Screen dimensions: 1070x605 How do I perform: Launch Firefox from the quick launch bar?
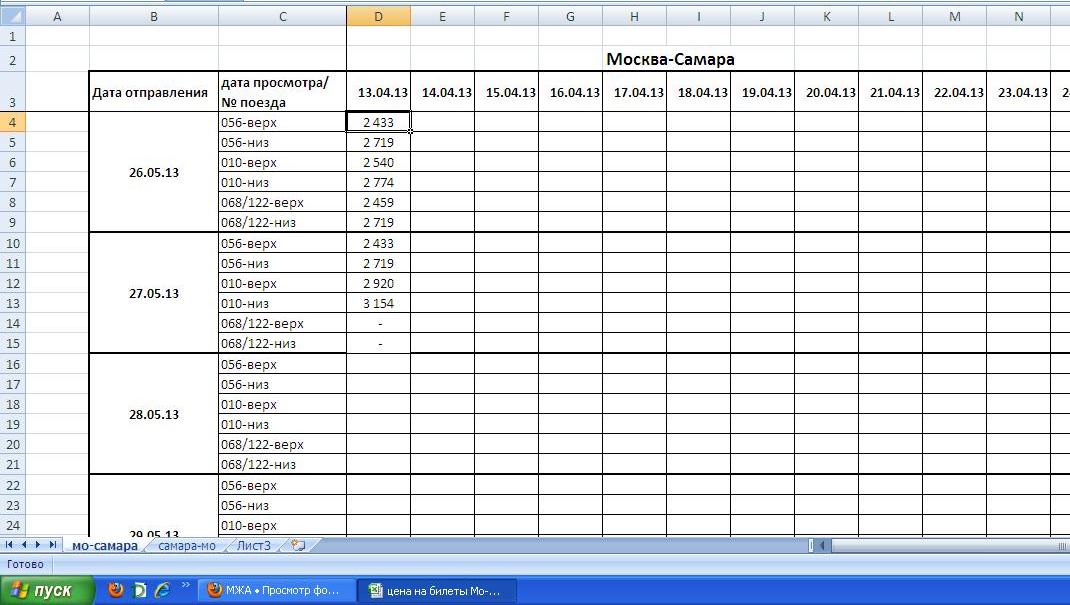116,590
